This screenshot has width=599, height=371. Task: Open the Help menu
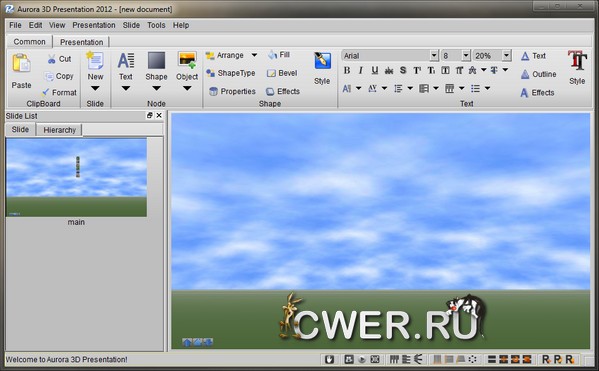tap(181, 25)
